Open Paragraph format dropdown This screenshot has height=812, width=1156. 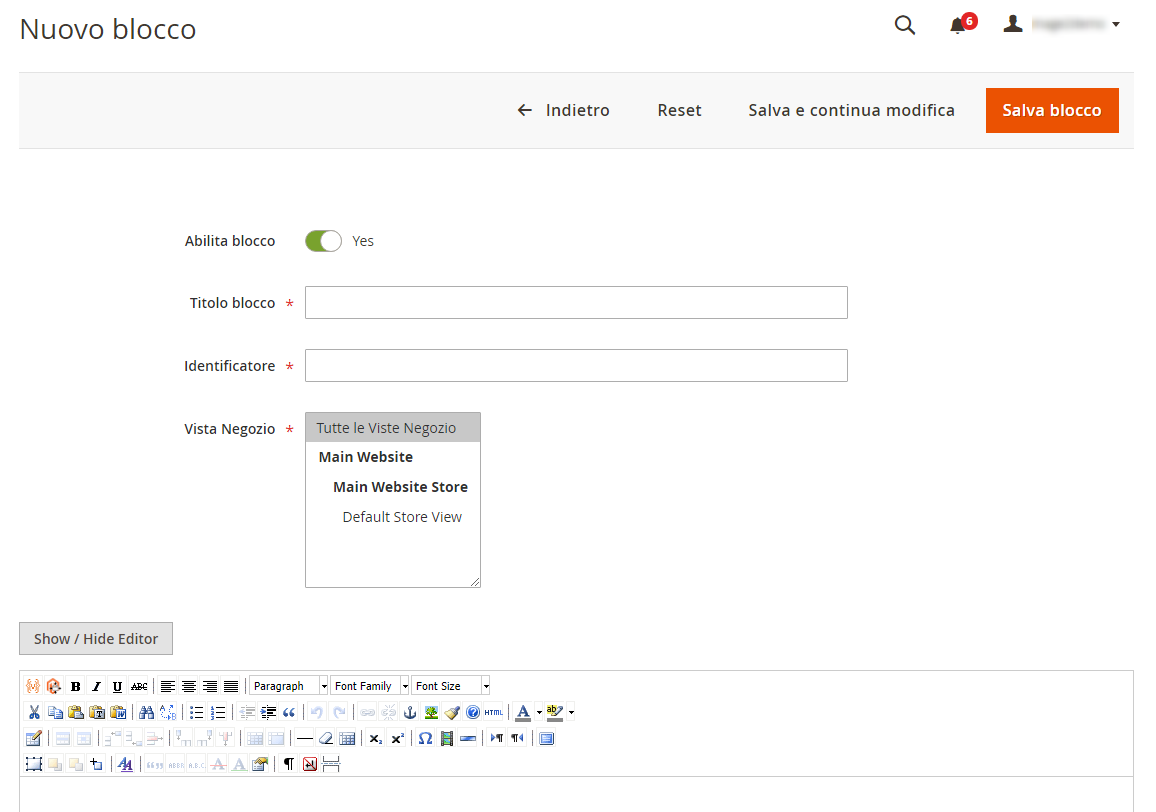pos(288,686)
